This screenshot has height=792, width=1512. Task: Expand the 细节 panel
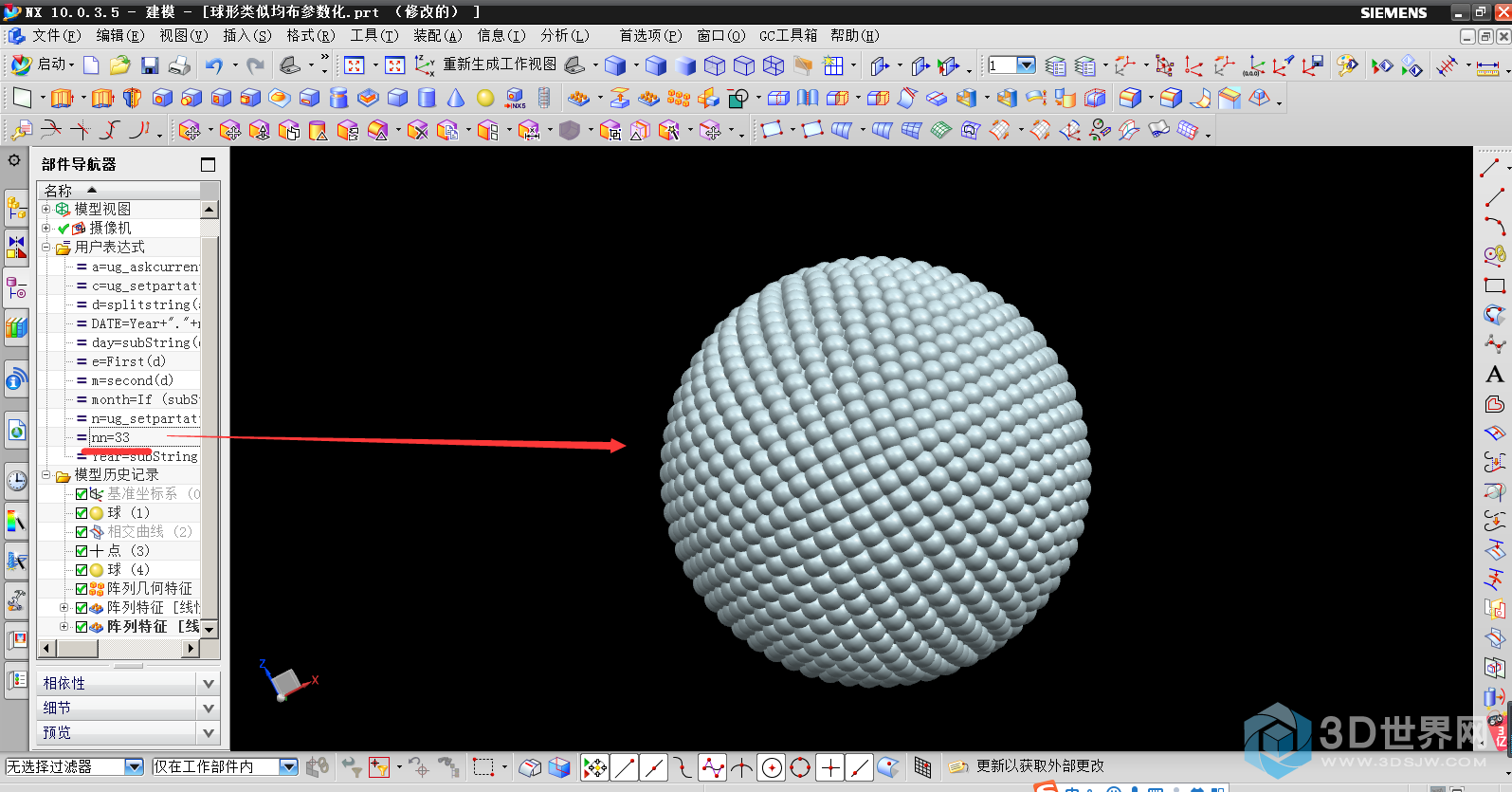pos(209,708)
